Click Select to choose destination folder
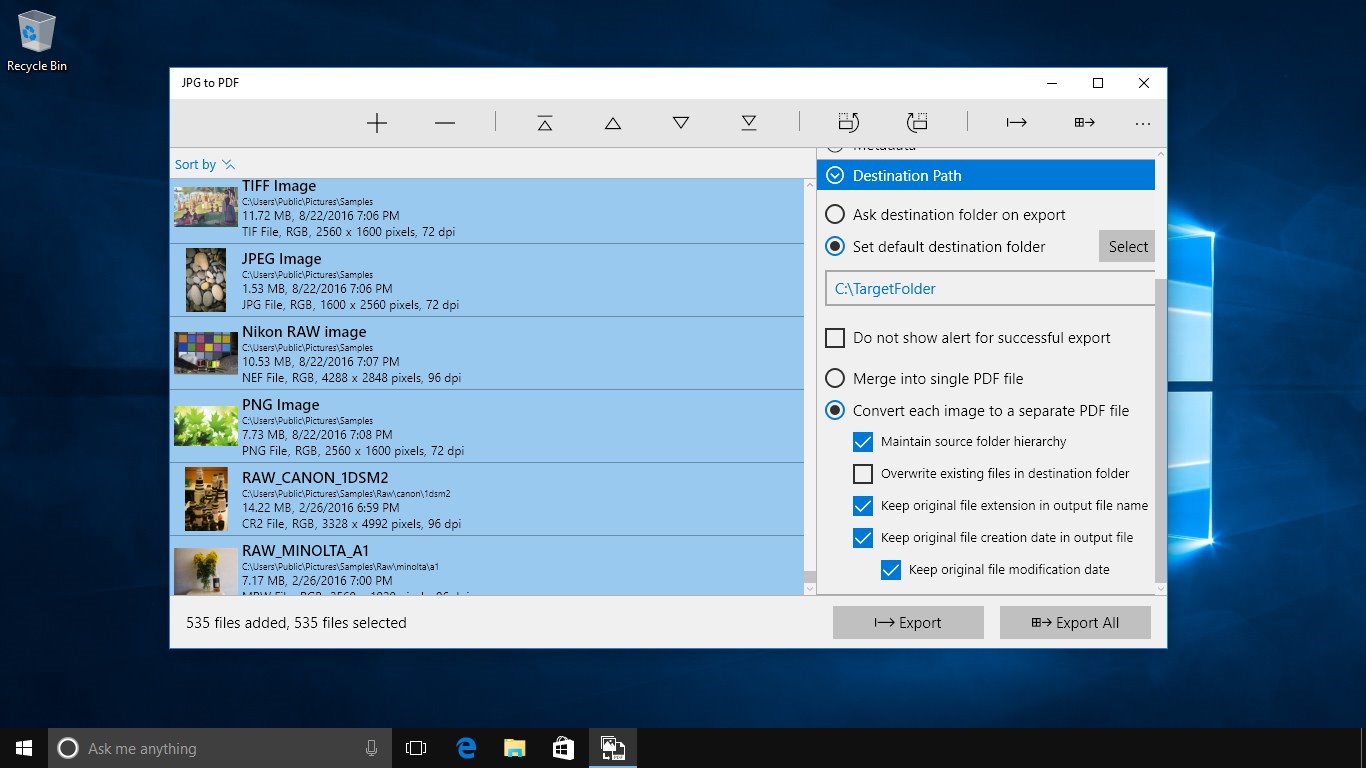Image resolution: width=1366 pixels, height=768 pixels. [1127, 247]
